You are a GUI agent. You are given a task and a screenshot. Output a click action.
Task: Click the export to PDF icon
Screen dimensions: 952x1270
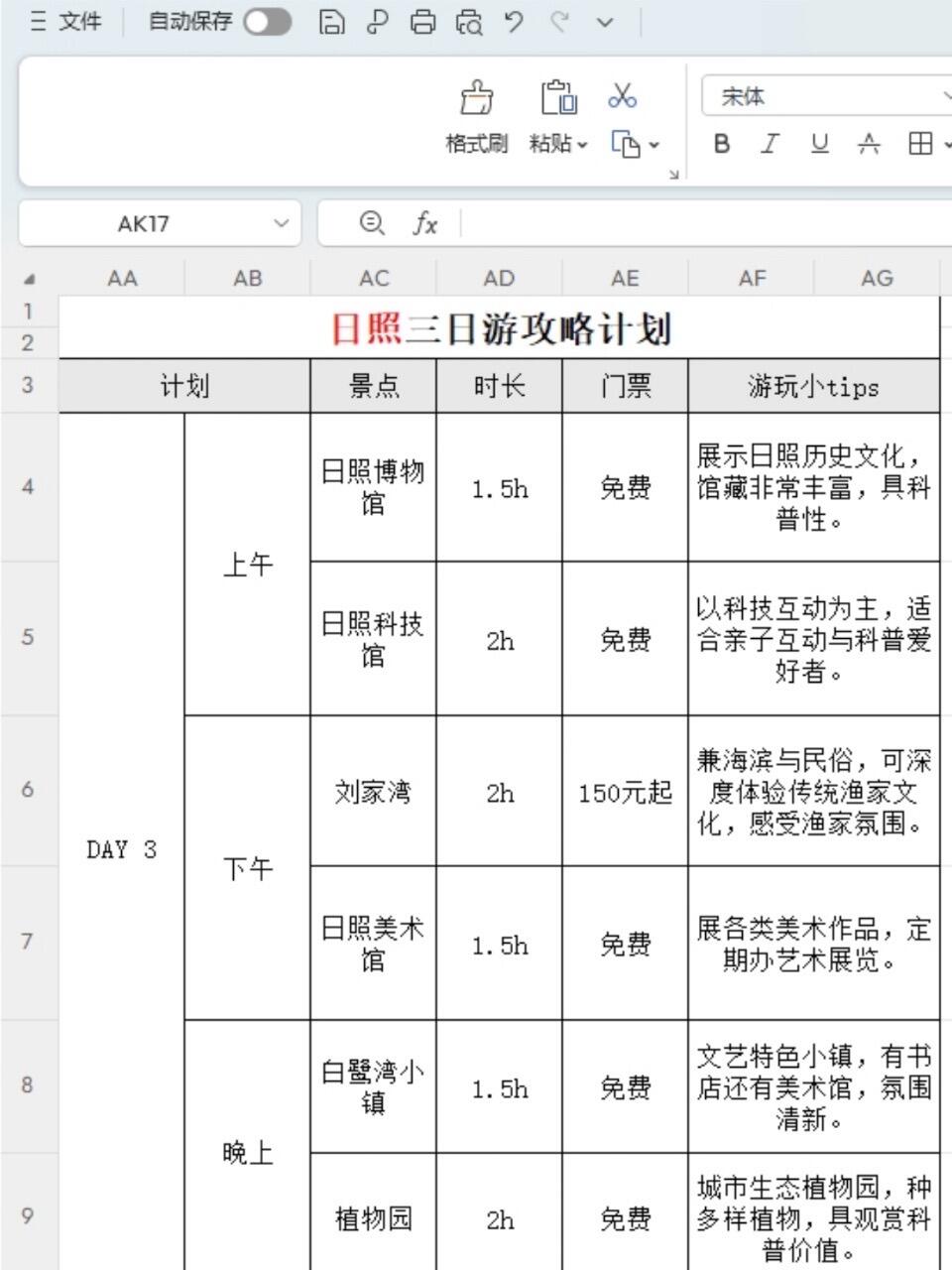[x=377, y=21]
